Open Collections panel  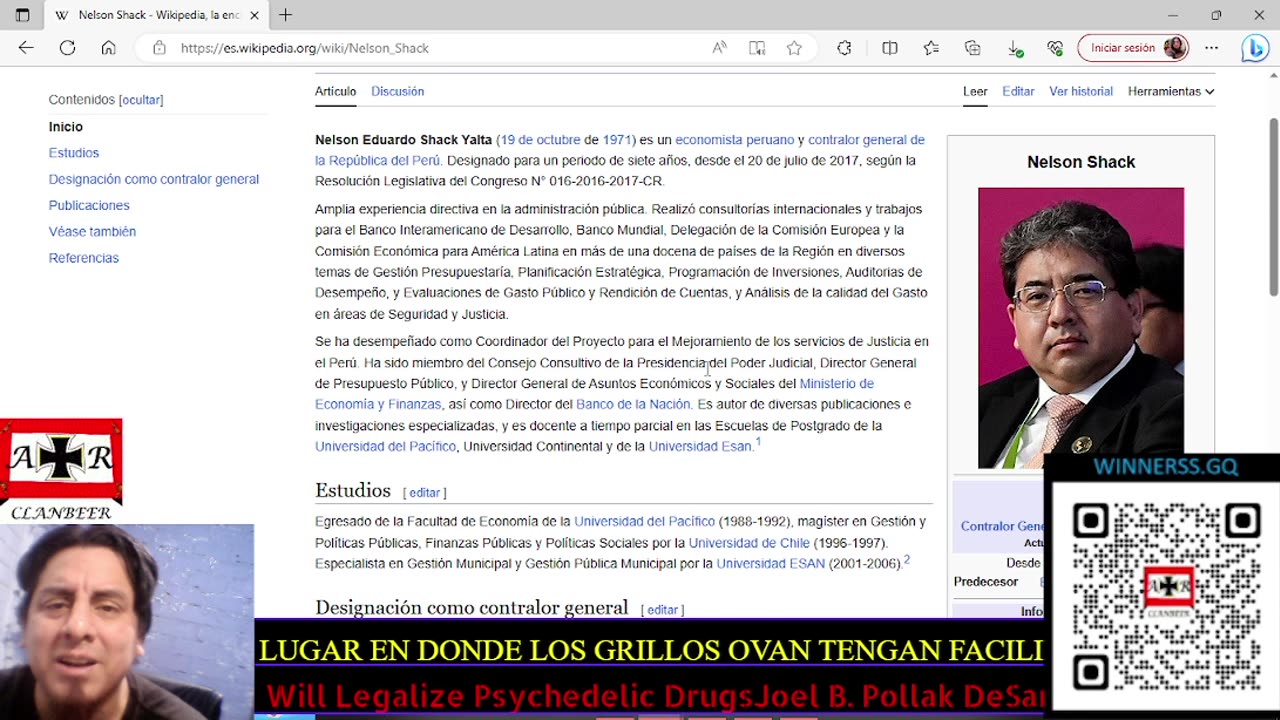[972, 48]
